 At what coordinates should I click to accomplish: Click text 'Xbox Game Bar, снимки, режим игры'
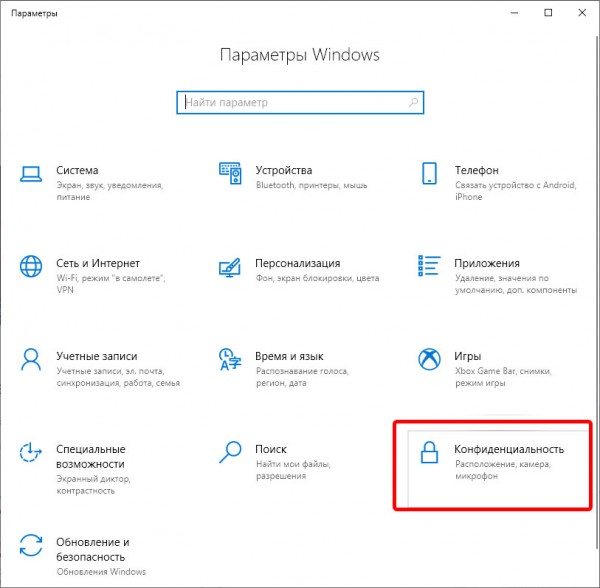click(x=503, y=377)
